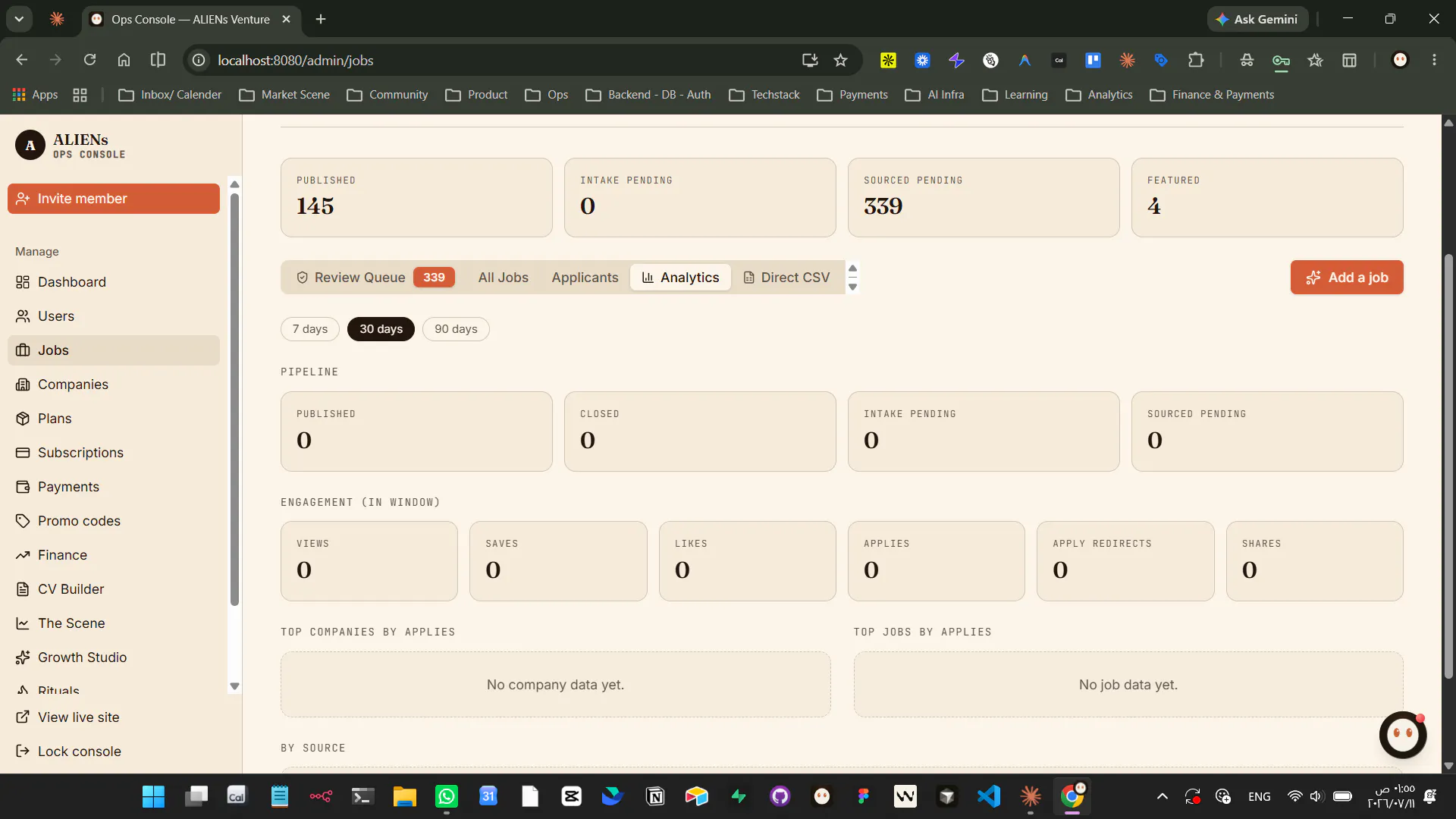Image resolution: width=1456 pixels, height=819 pixels.
Task: Expand the Chrome tab search dropdown
Action: [x=19, y=19]
